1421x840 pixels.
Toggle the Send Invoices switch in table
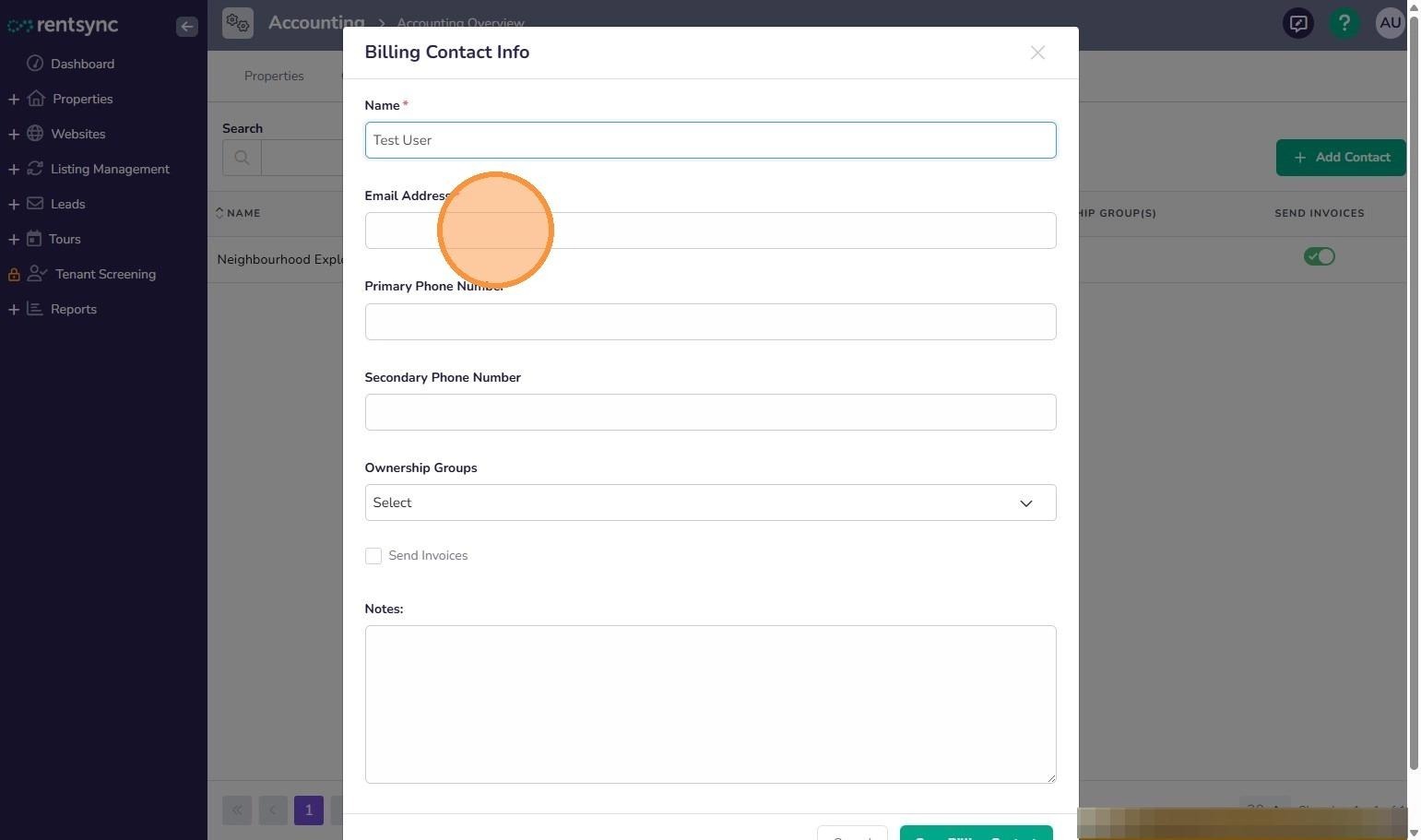1320,256
